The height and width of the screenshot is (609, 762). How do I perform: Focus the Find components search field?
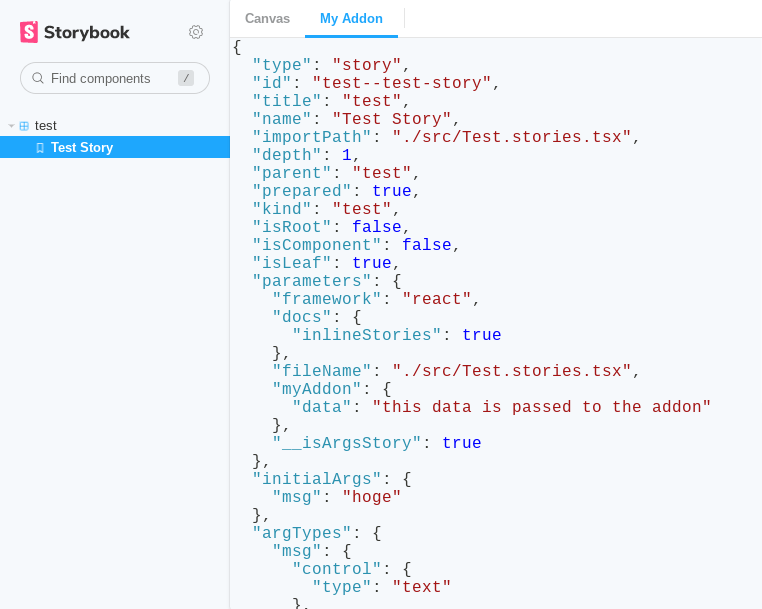pyautogui.click(x=115, y=78)
